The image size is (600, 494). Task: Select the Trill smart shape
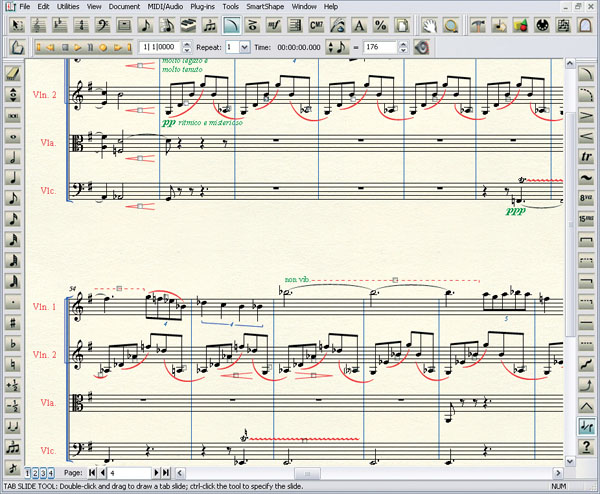tap(586, 157)
